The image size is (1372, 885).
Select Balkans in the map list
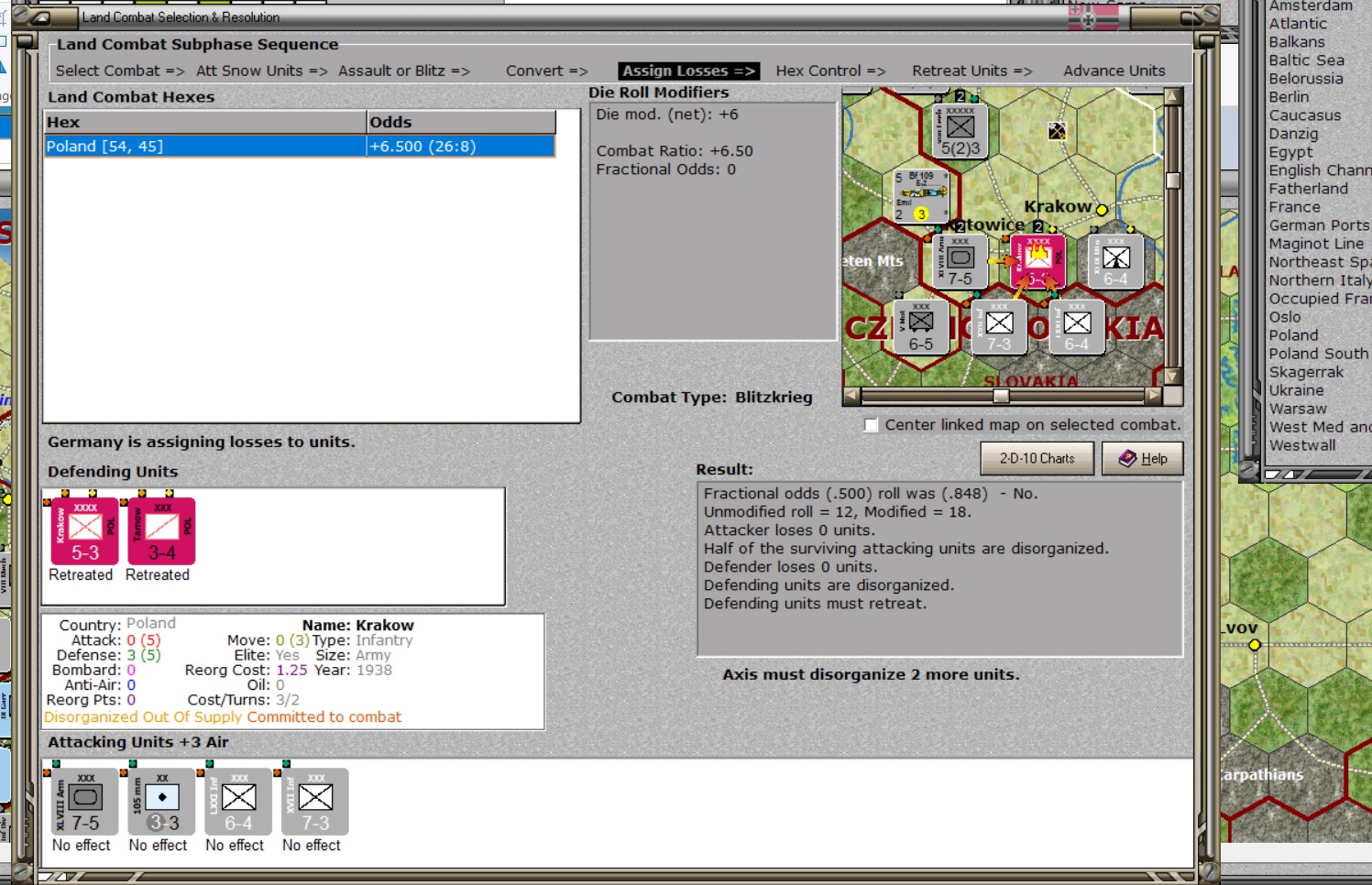(1297, 42)
